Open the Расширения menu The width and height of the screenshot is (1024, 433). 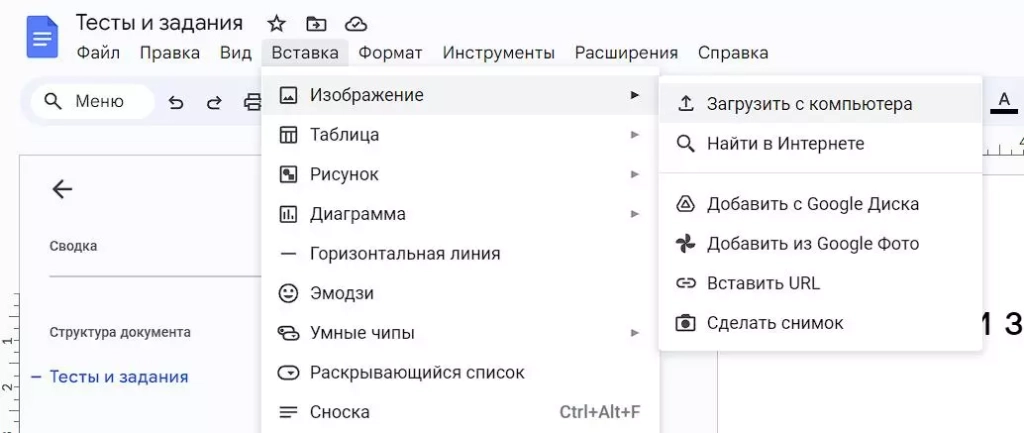[x=626, y=52]
